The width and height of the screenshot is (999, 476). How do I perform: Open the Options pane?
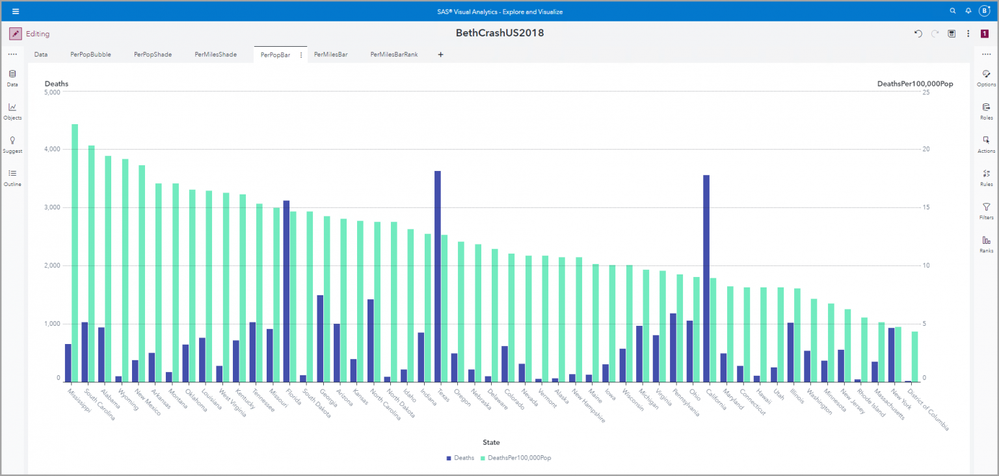[986, 78]
